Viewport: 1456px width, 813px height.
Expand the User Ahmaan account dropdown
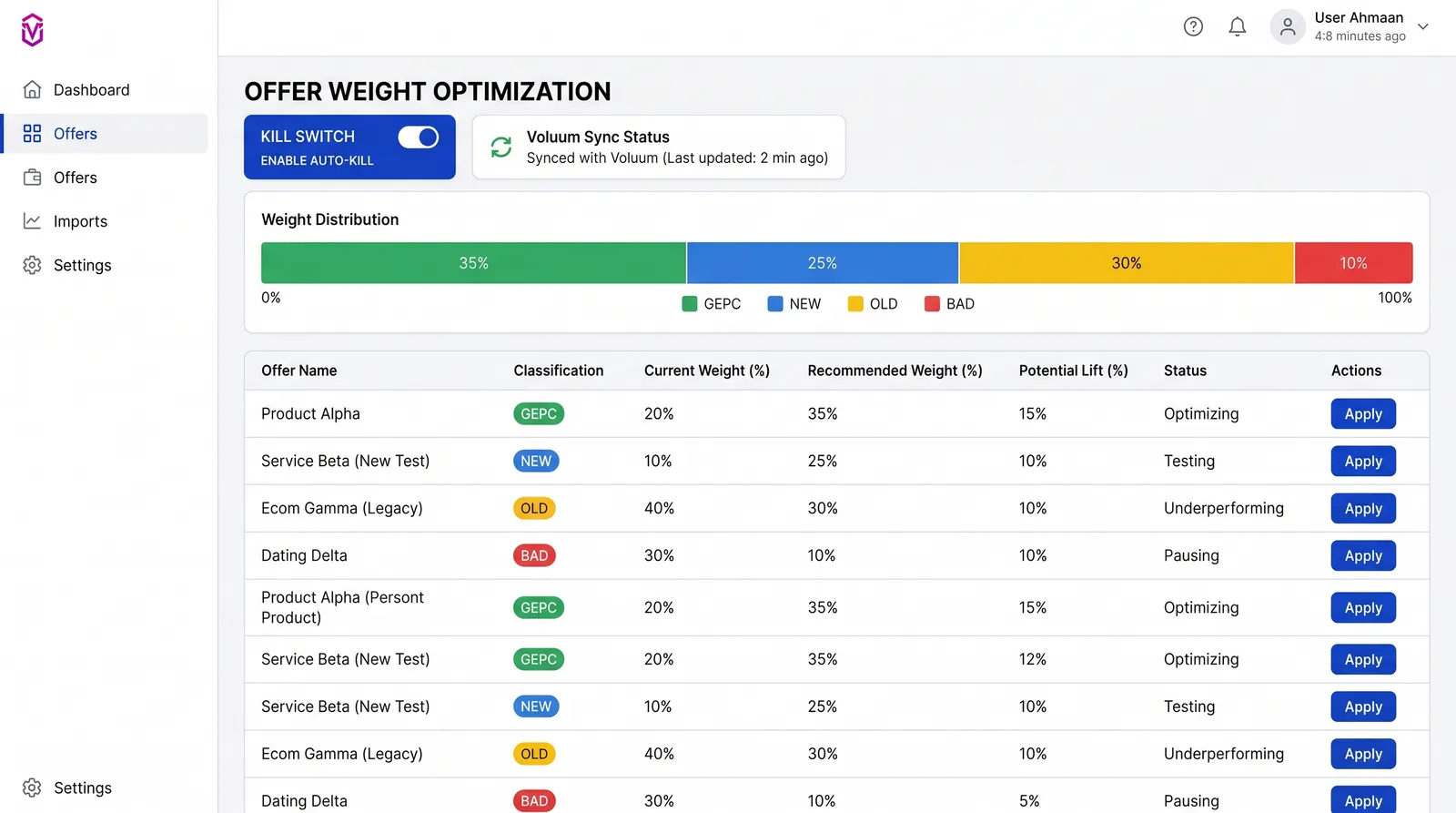(x=1423, y=27)
